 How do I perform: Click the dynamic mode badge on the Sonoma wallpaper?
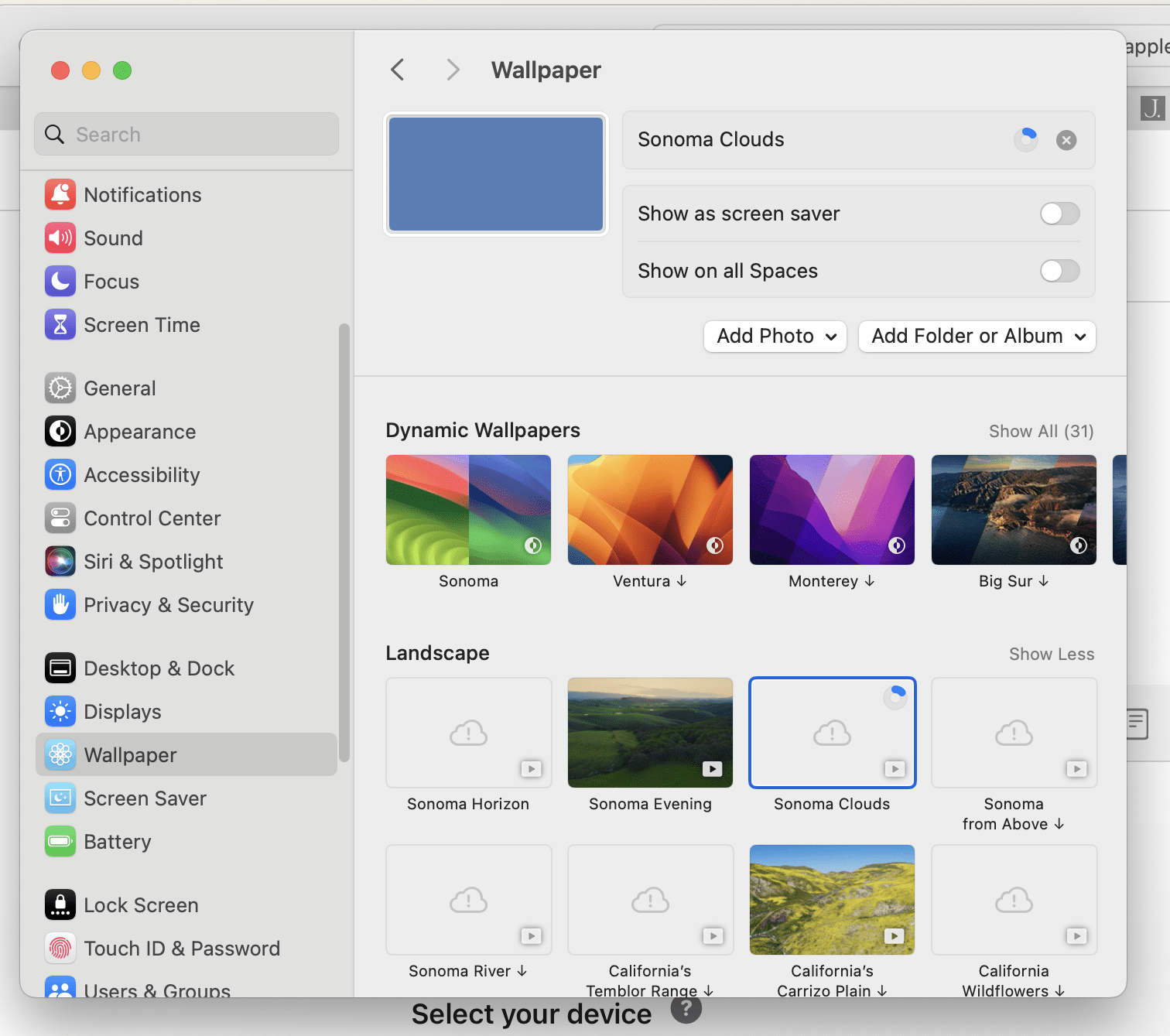pos(532,545)
